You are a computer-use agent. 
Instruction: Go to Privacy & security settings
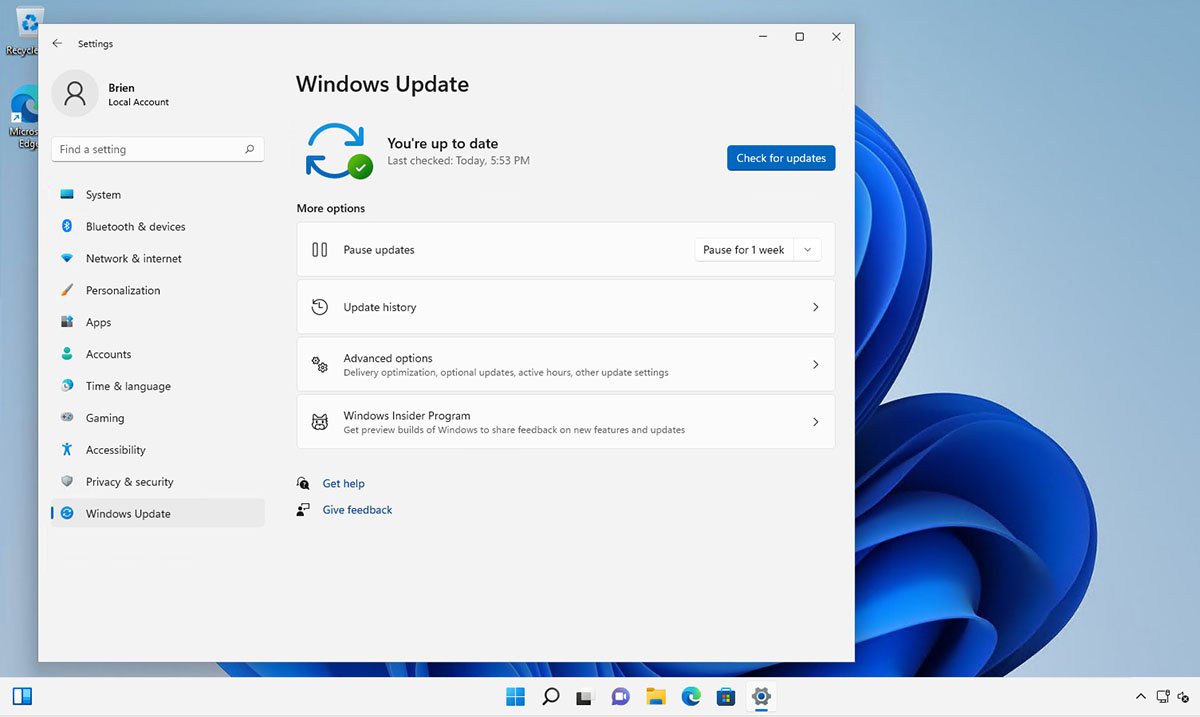pyautogui.click(x=129, y=482)
